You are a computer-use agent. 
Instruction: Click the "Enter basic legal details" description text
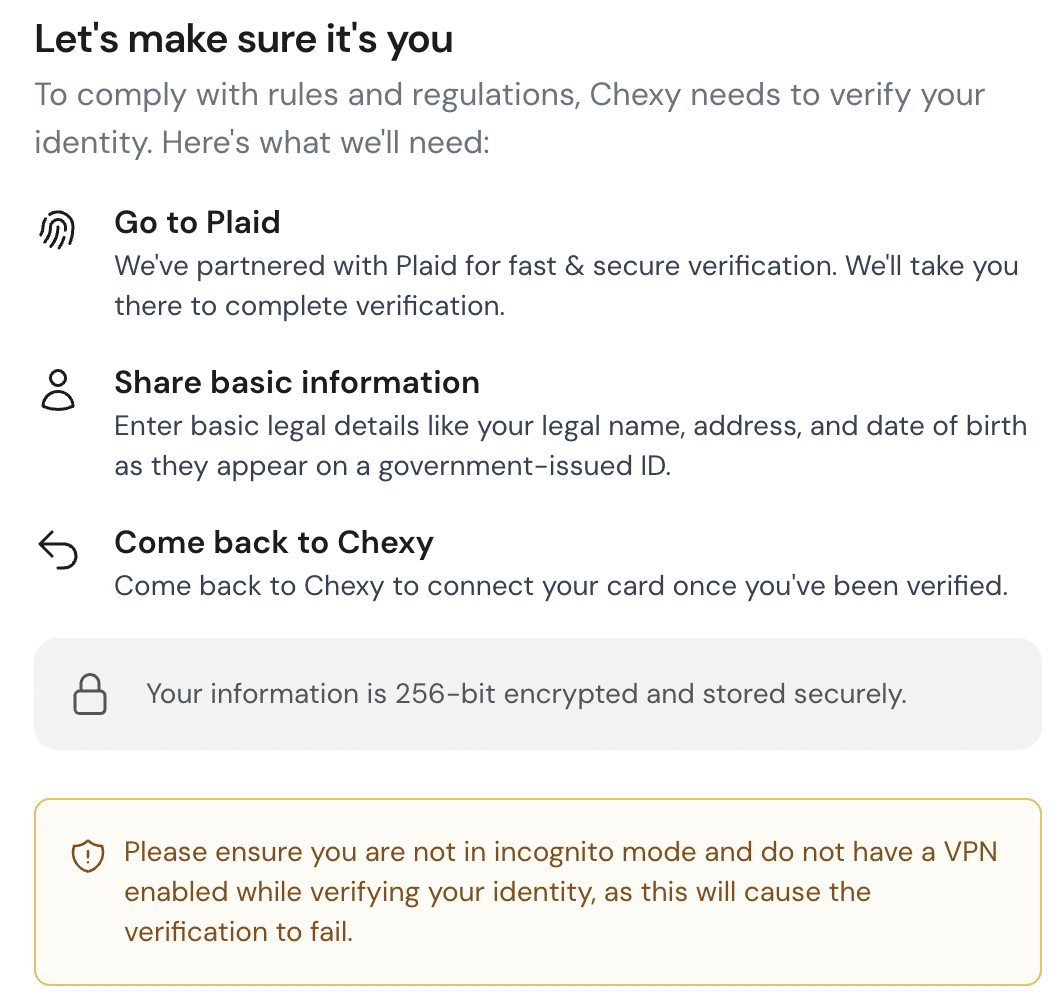pos(570,446)
